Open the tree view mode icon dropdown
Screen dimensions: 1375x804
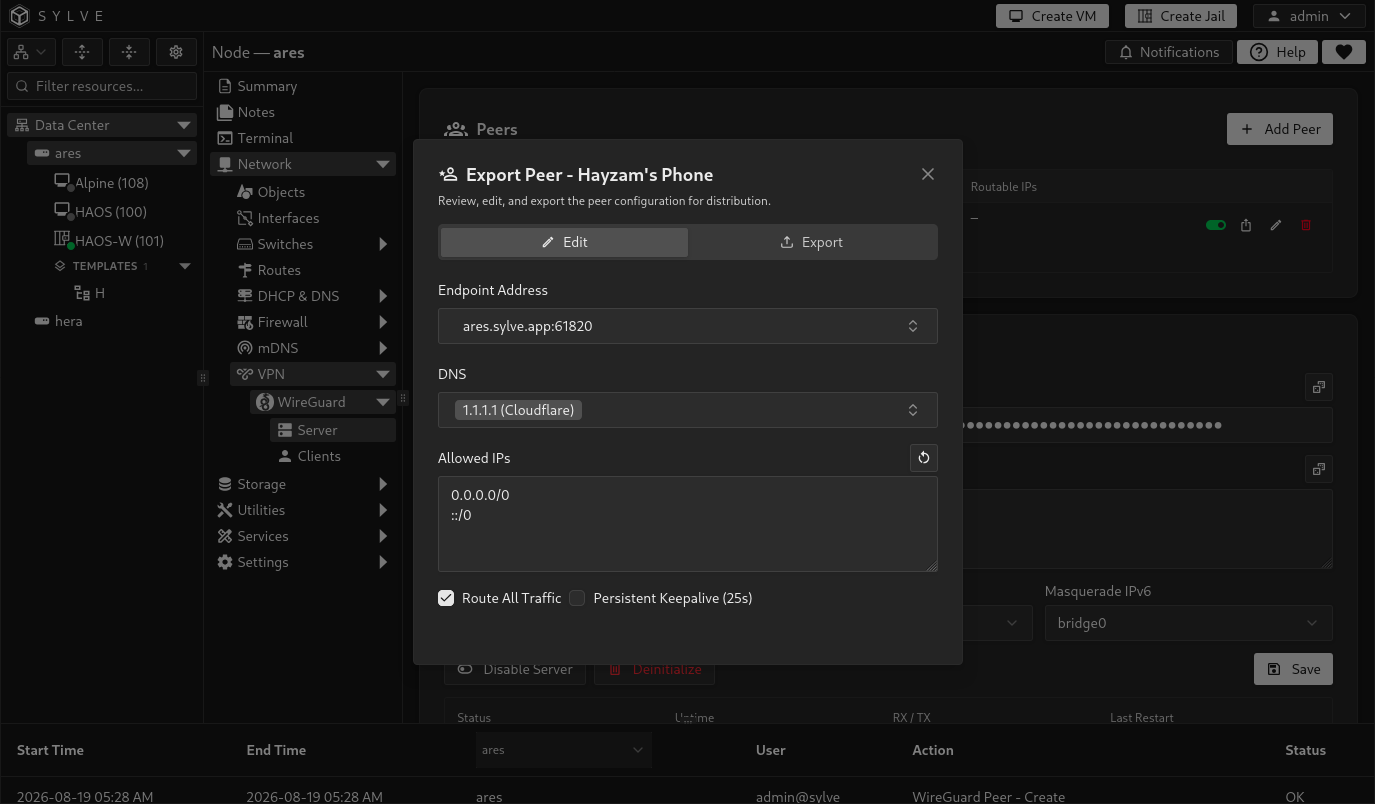(x=31, y=52)
